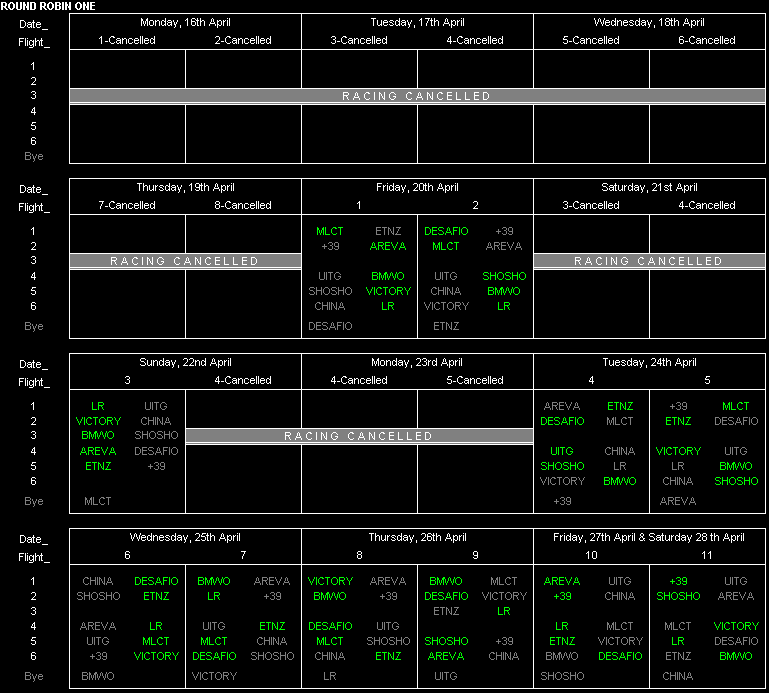The height and width of the screenshot is (693, 769).
Task: Click +39 in flight 3
Action: tap(156, 466)
